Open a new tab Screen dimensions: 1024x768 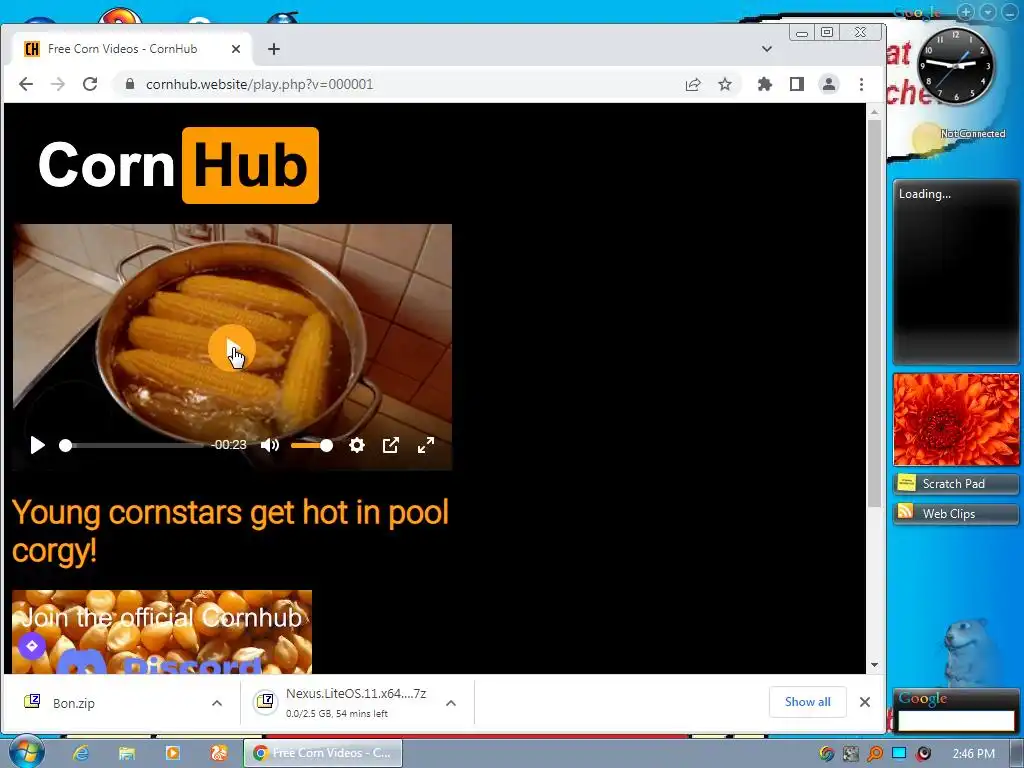(x=274, y=49)
